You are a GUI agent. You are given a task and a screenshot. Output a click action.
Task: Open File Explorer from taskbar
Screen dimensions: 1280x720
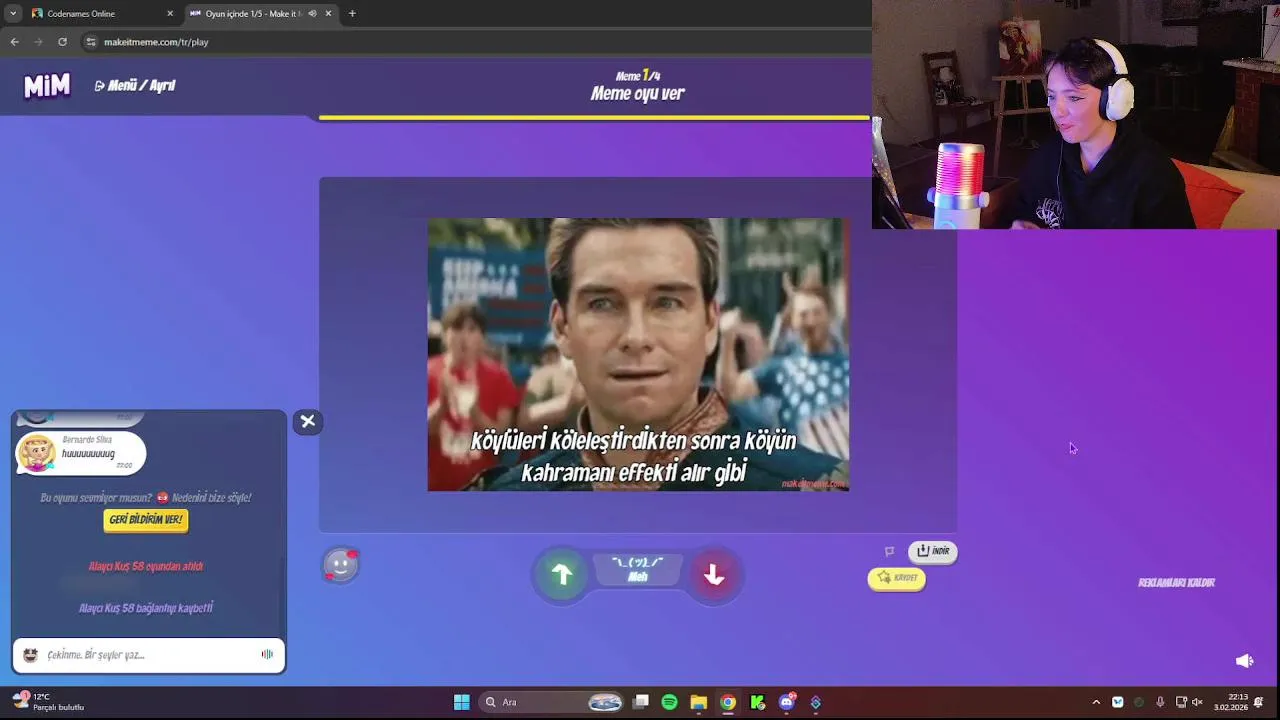(699, 702)
